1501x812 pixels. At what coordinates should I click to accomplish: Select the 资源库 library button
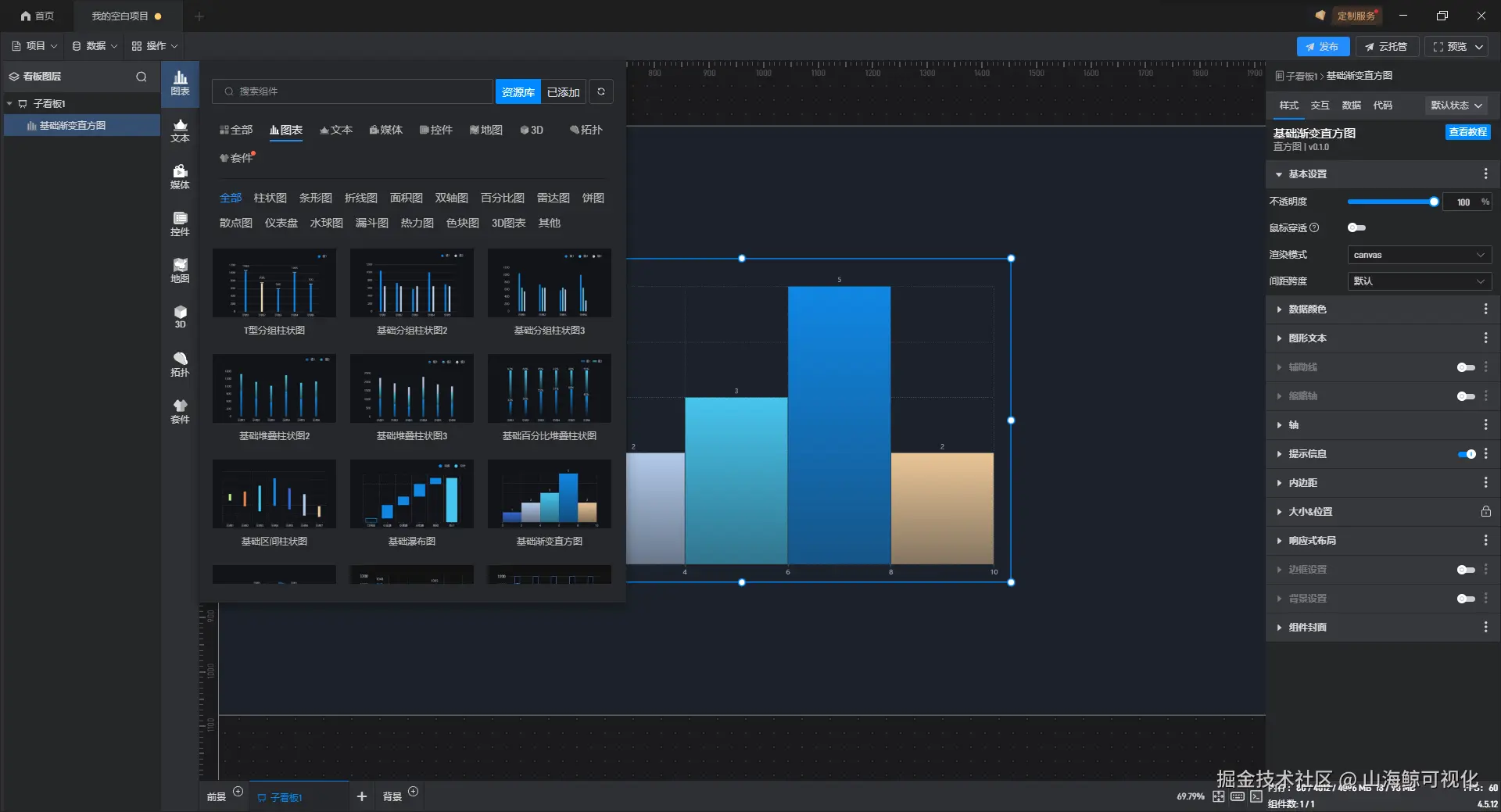click(518, 91)
